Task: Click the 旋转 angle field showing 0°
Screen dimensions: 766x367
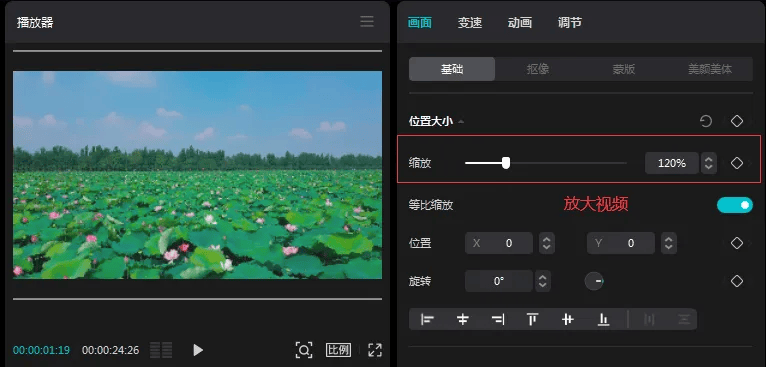Action: click(499, 281)
